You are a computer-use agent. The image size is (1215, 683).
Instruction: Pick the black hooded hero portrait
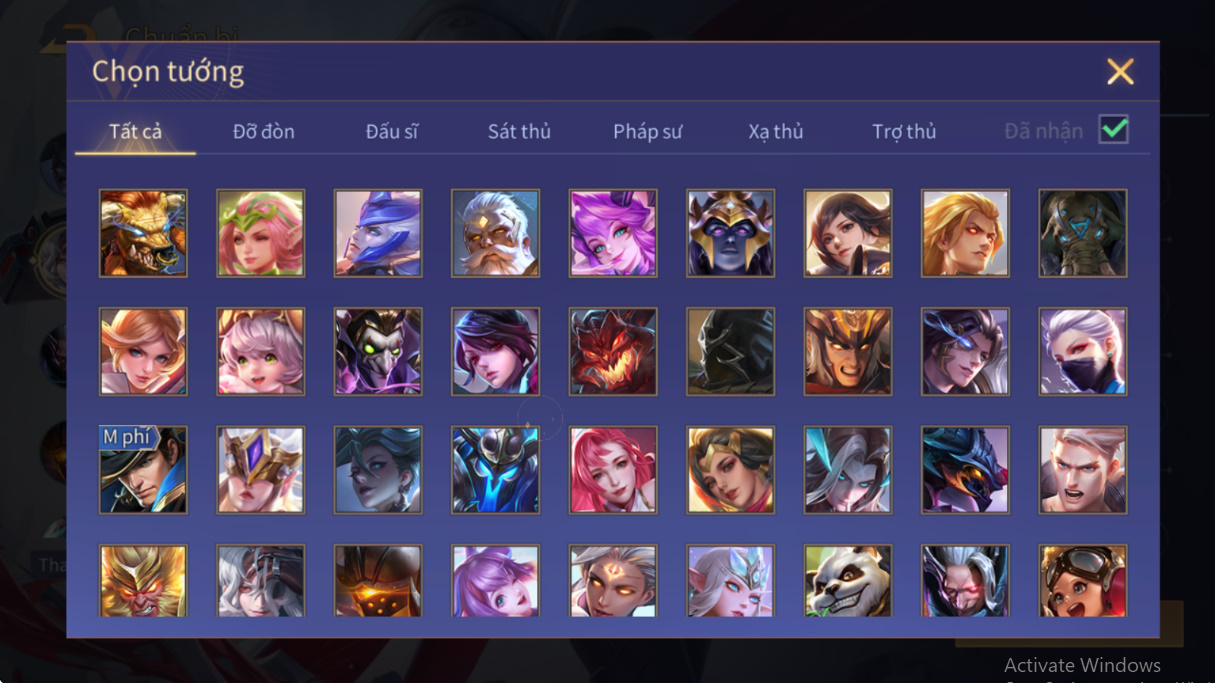[730, 351]
